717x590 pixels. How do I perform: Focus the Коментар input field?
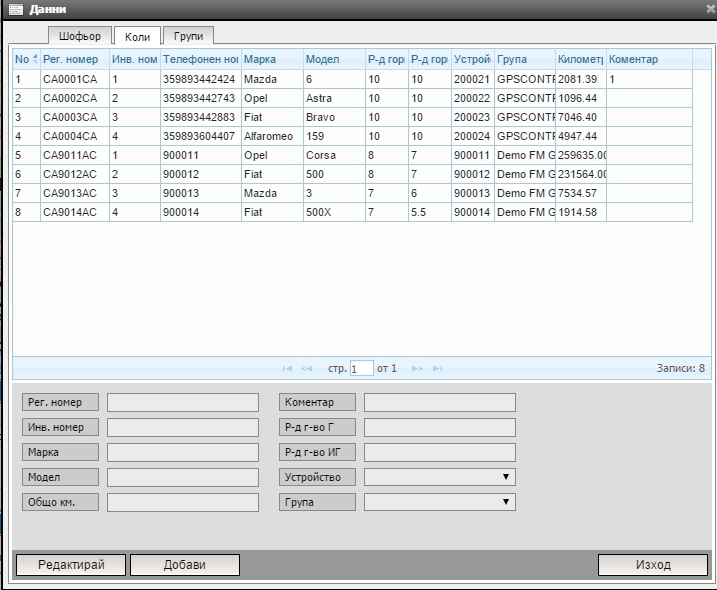tap(440, 402)
